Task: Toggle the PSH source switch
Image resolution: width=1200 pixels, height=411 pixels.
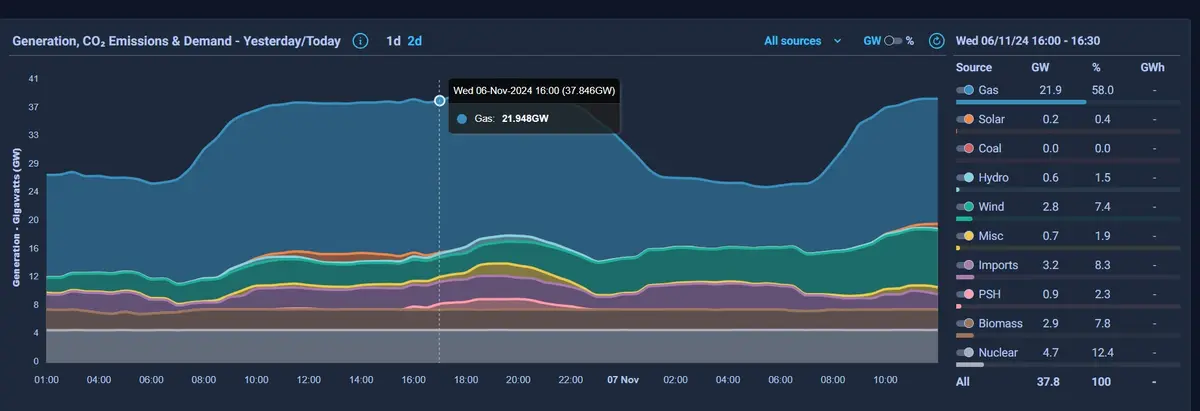Action: coord(966,294)
